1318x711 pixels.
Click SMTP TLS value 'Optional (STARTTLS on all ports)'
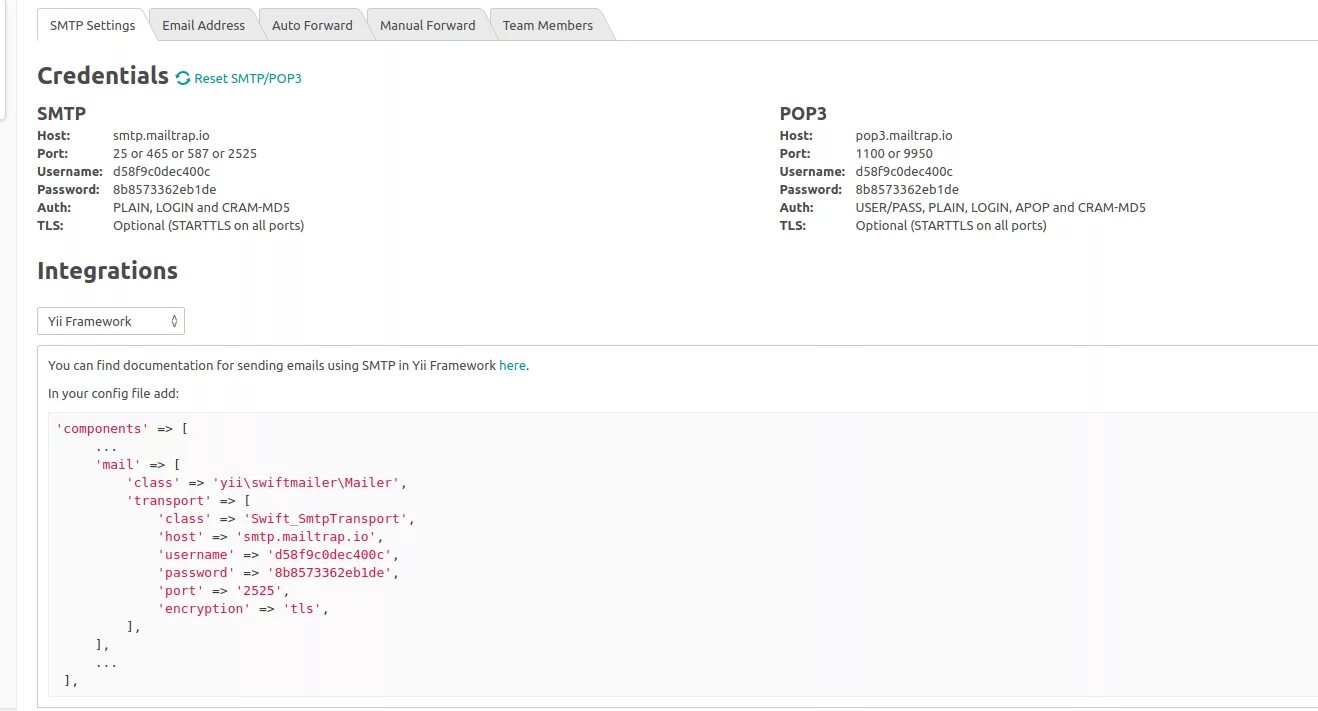(x=208, y=225)
